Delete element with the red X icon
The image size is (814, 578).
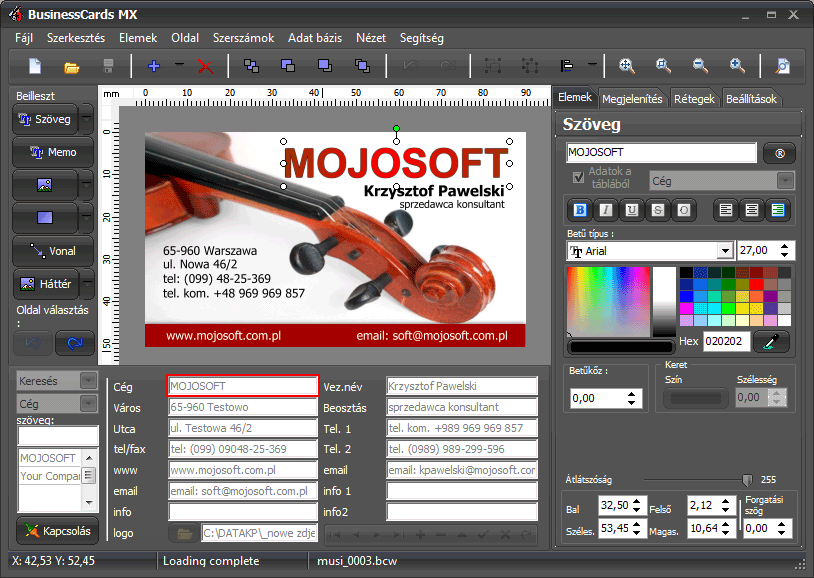206,66
